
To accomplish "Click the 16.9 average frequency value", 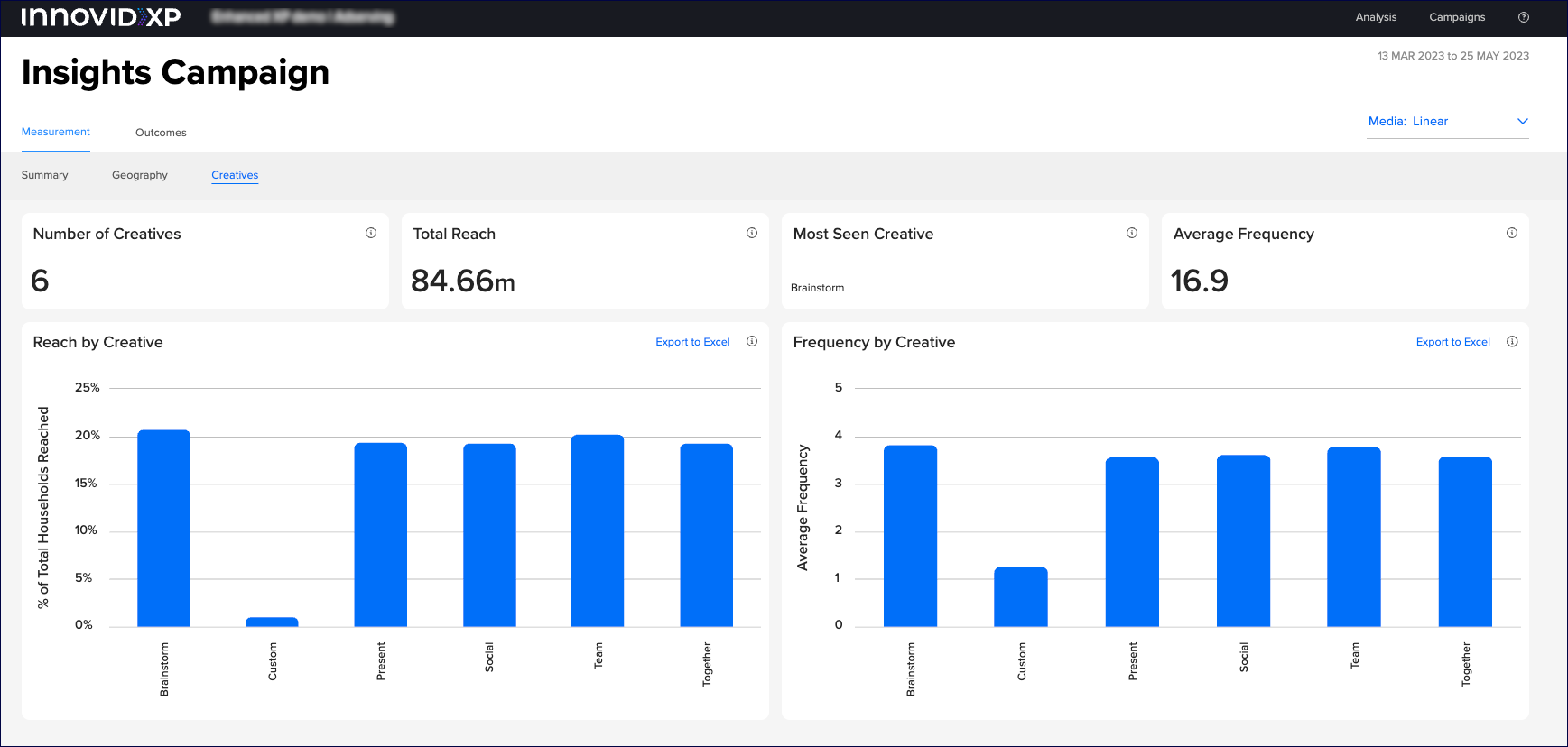I will [x=1199, y=281].
